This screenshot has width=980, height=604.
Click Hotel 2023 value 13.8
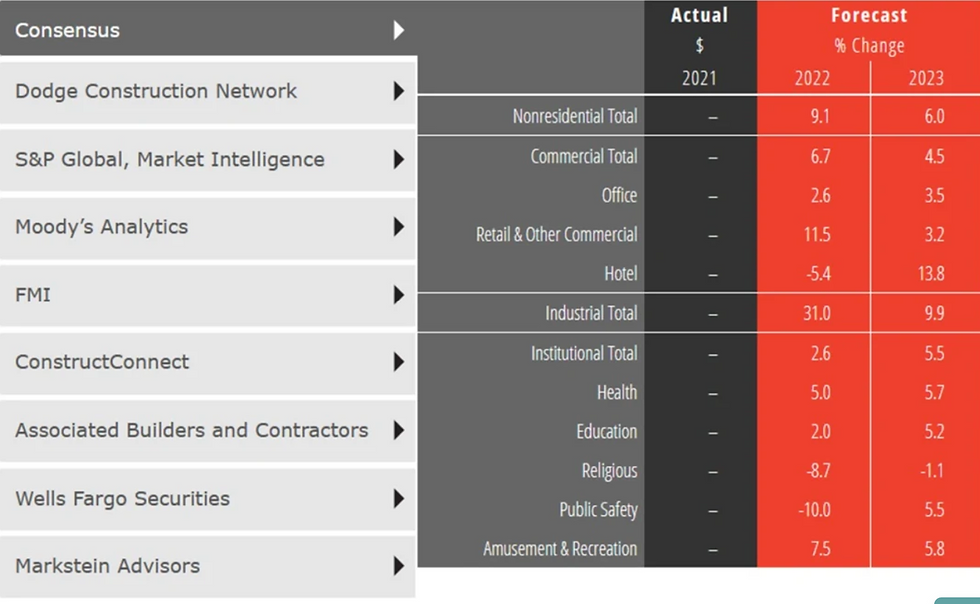(x=931, y=274)
